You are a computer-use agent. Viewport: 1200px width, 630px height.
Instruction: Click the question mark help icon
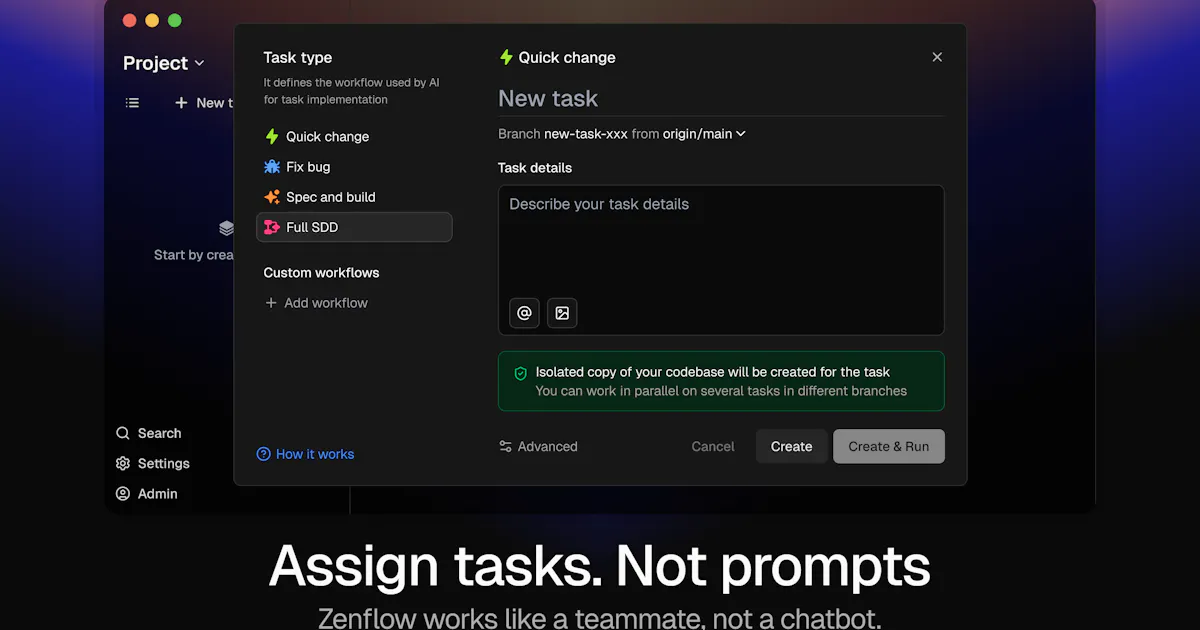[264, 454]
